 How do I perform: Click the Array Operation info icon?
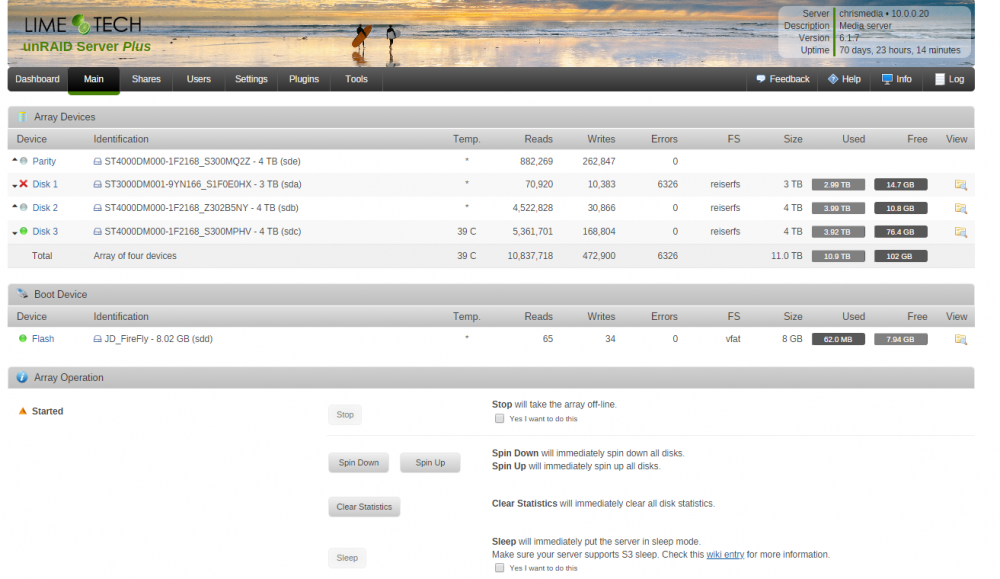pyautogui.click(x=22, y=377)
